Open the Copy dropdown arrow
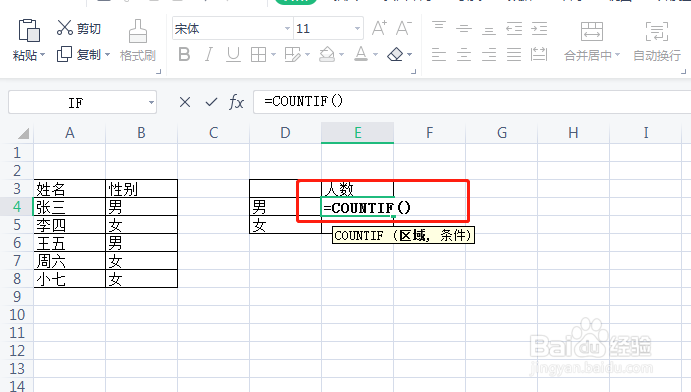Viewport: 691px width, 392px height. click(107, 55)
